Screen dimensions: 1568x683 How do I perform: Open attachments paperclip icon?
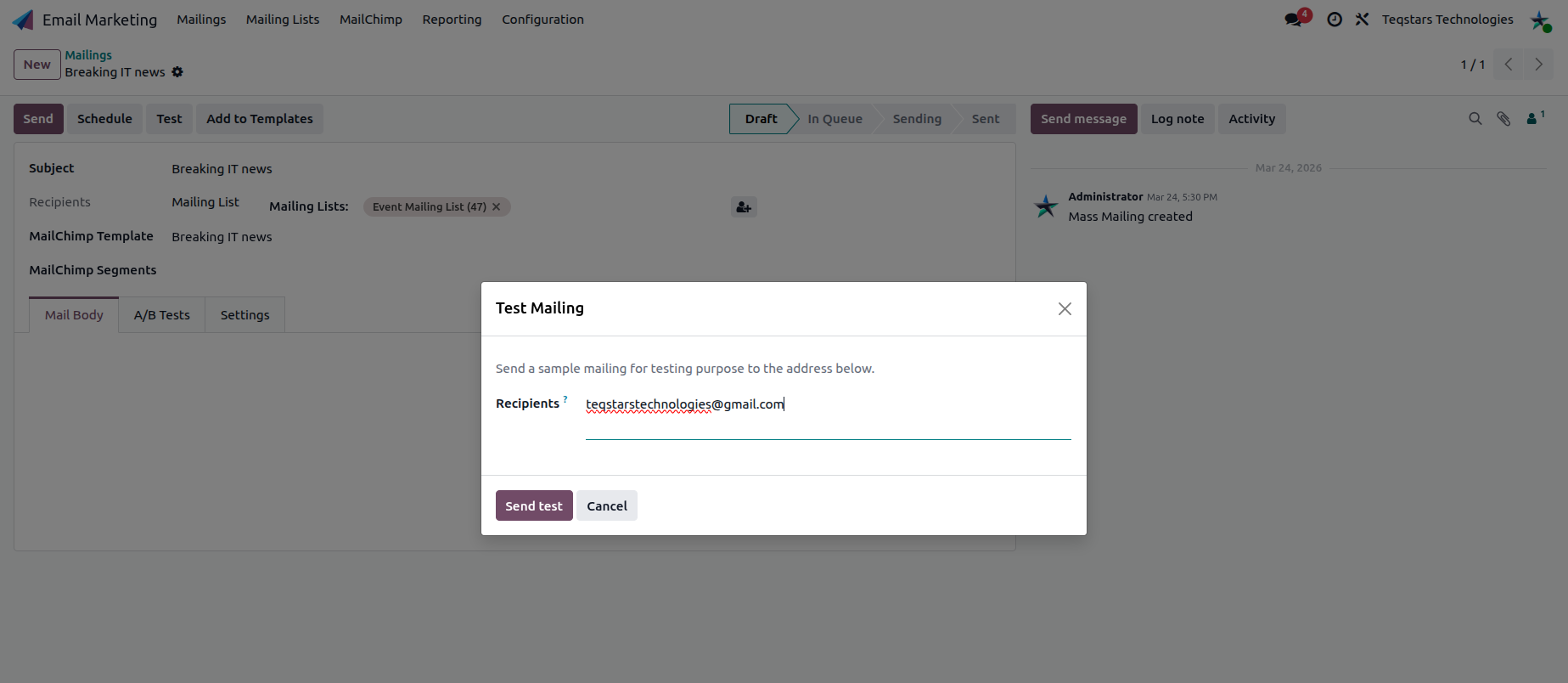pos(1503,119)
